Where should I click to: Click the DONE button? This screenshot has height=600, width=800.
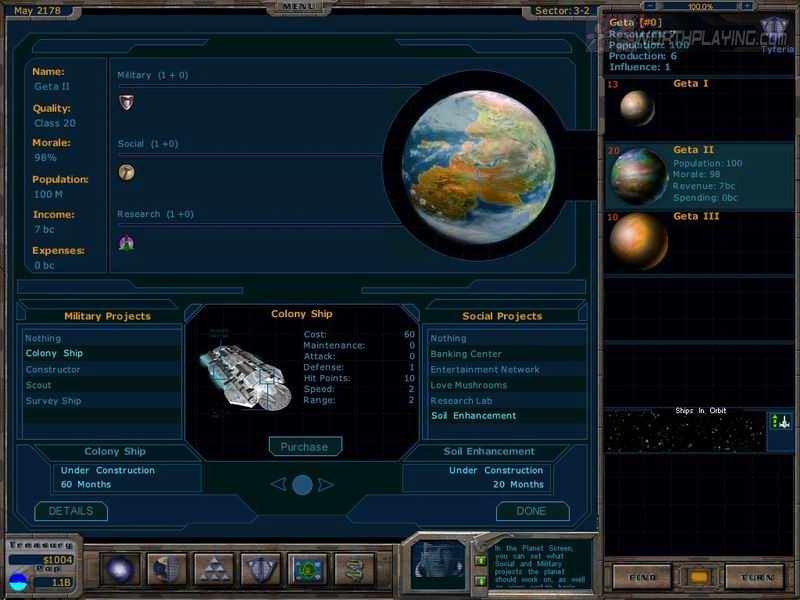coord(532,511)
